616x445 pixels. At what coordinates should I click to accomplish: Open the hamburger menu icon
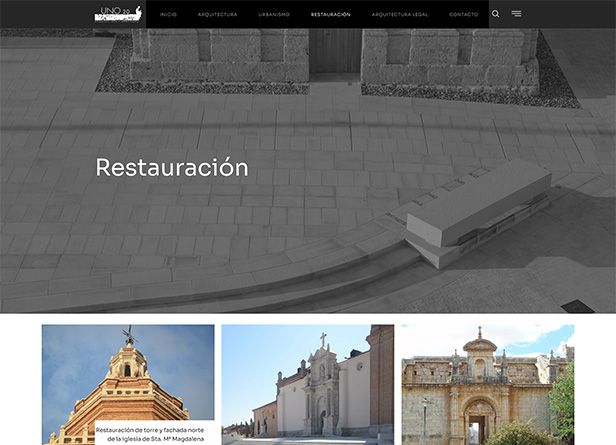coord(517,14)
